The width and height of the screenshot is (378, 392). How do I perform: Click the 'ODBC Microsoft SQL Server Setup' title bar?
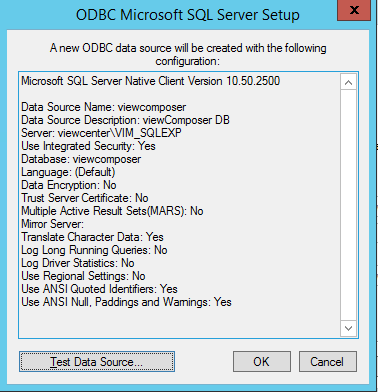[188, 15]
